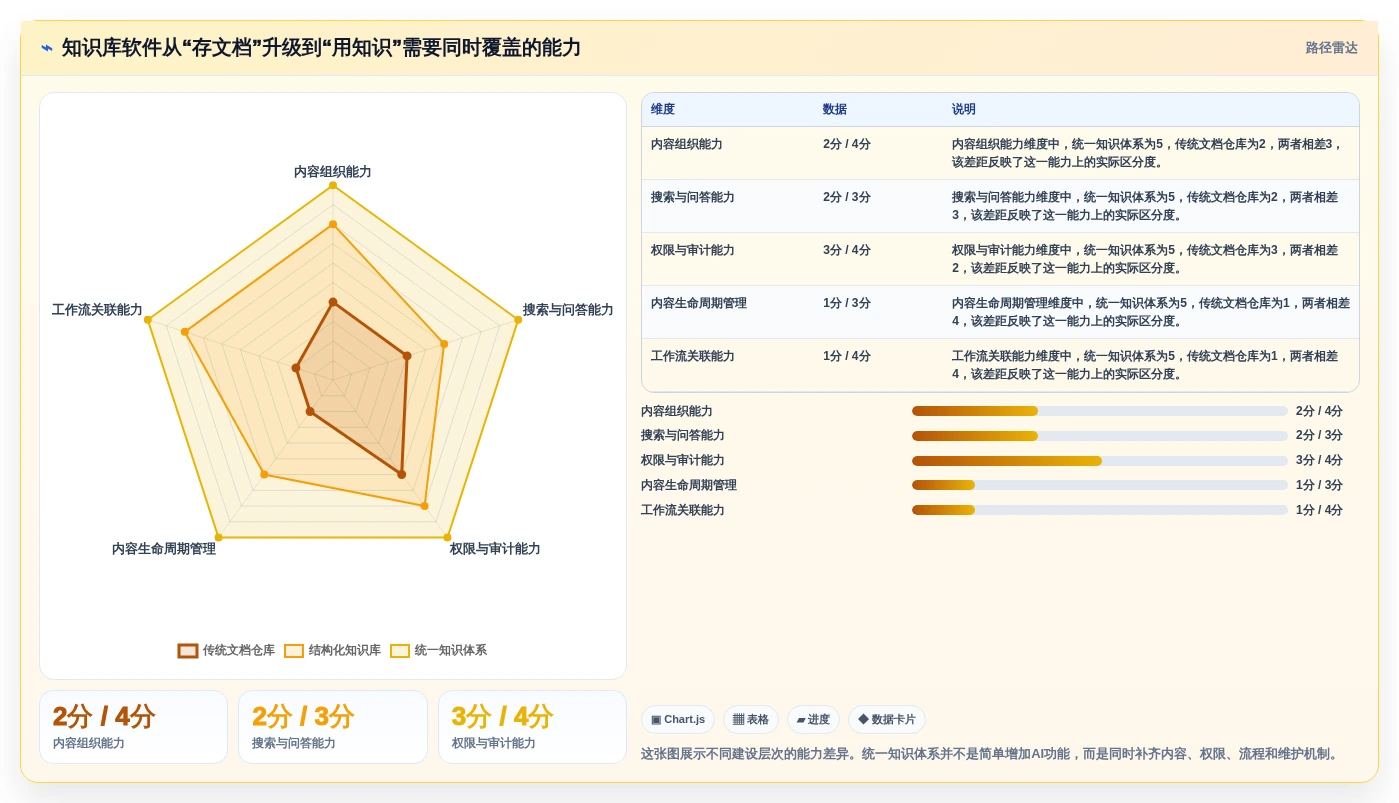This screenshot has height=803, width=1399.
Task: Click the 数据 column header
Action: click(835, 110)
